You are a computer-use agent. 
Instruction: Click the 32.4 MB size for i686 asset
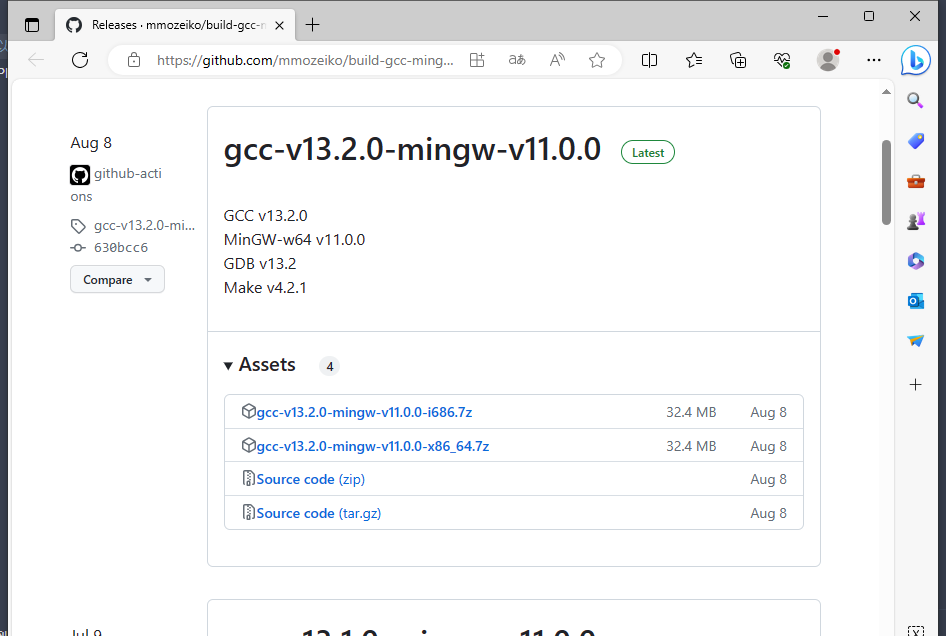click(691, 412)
